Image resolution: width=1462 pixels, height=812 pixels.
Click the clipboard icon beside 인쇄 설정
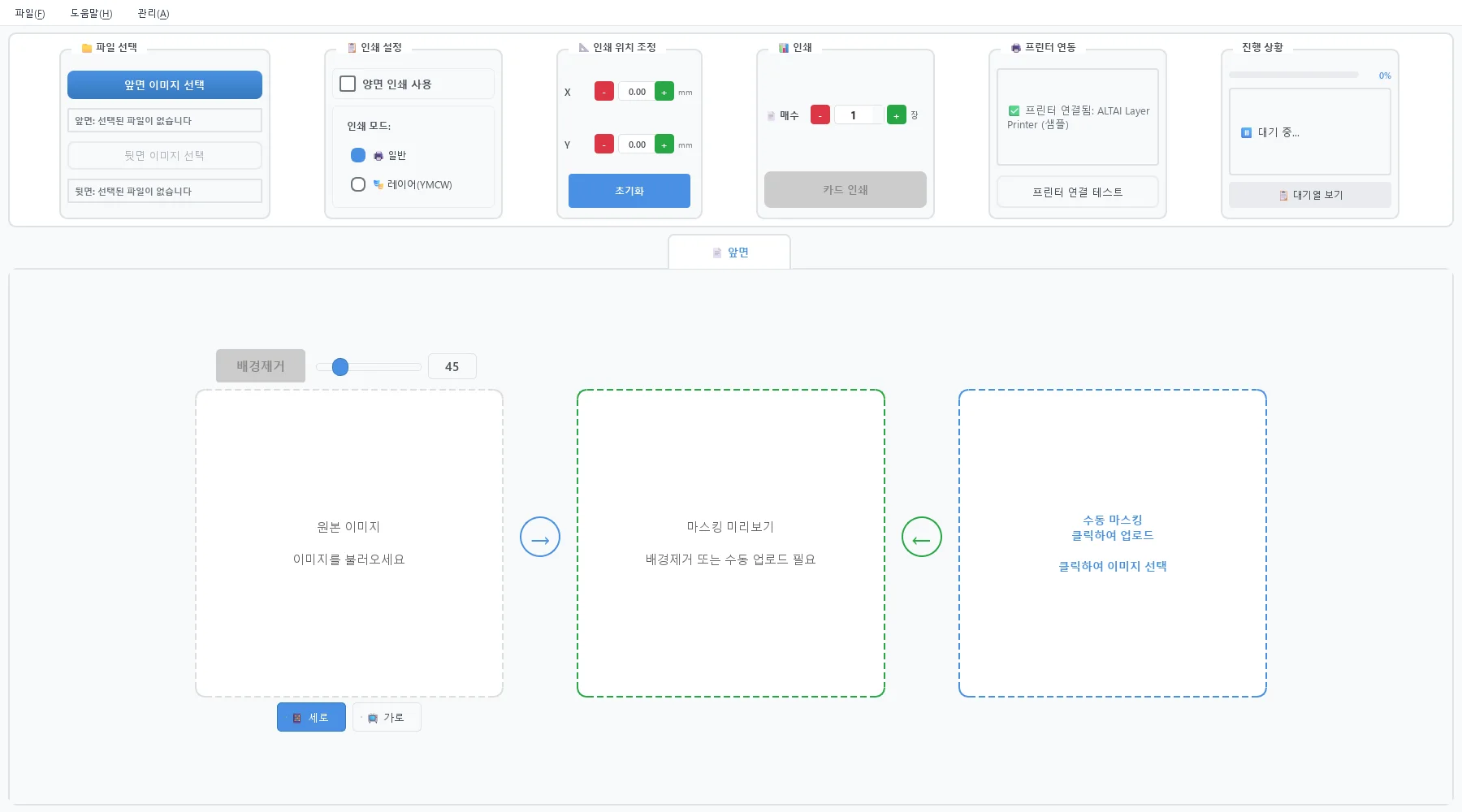[x=352, y=48]
